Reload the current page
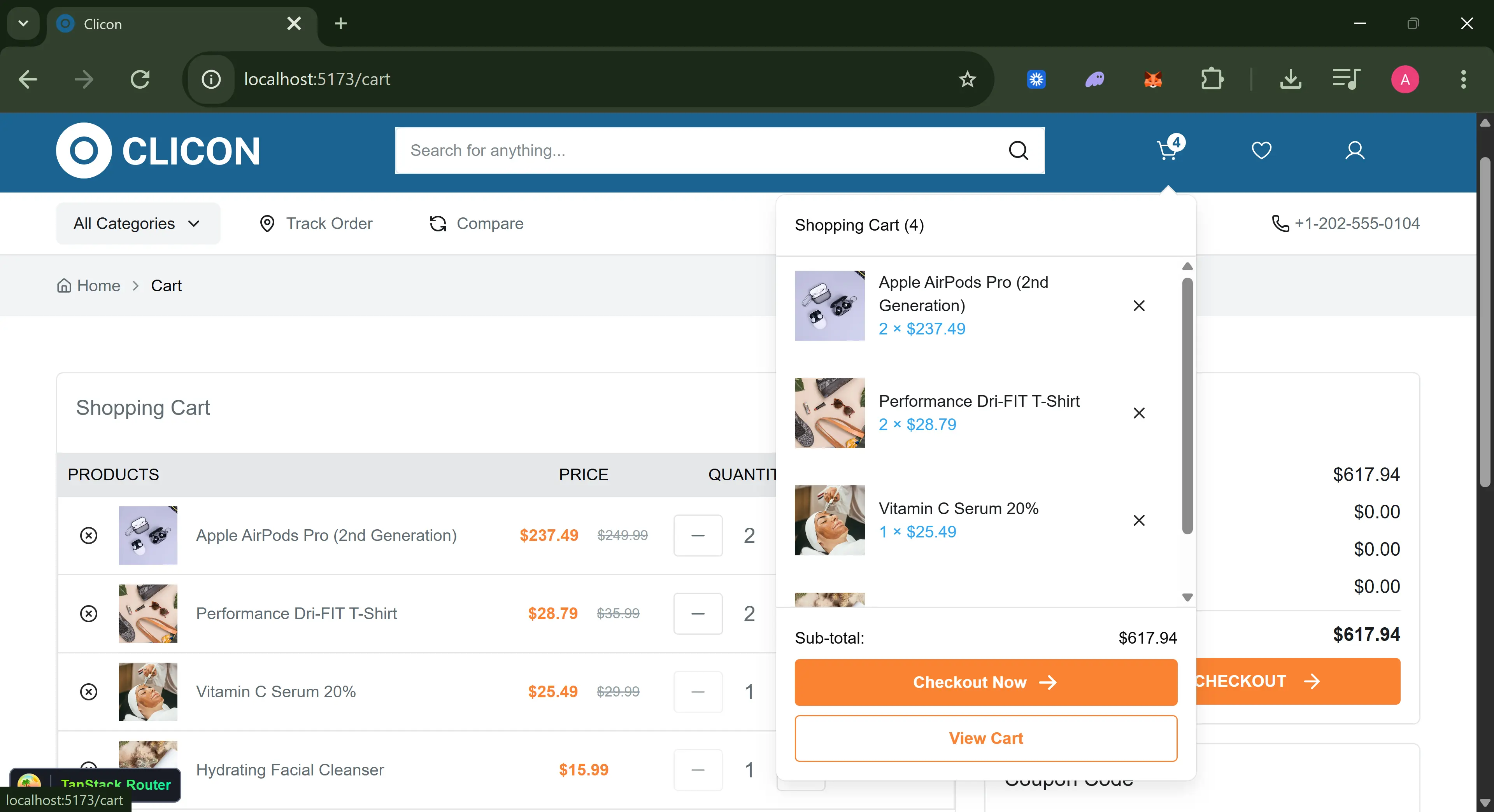Screen dimensions: 1494x812 click(140, 79)
